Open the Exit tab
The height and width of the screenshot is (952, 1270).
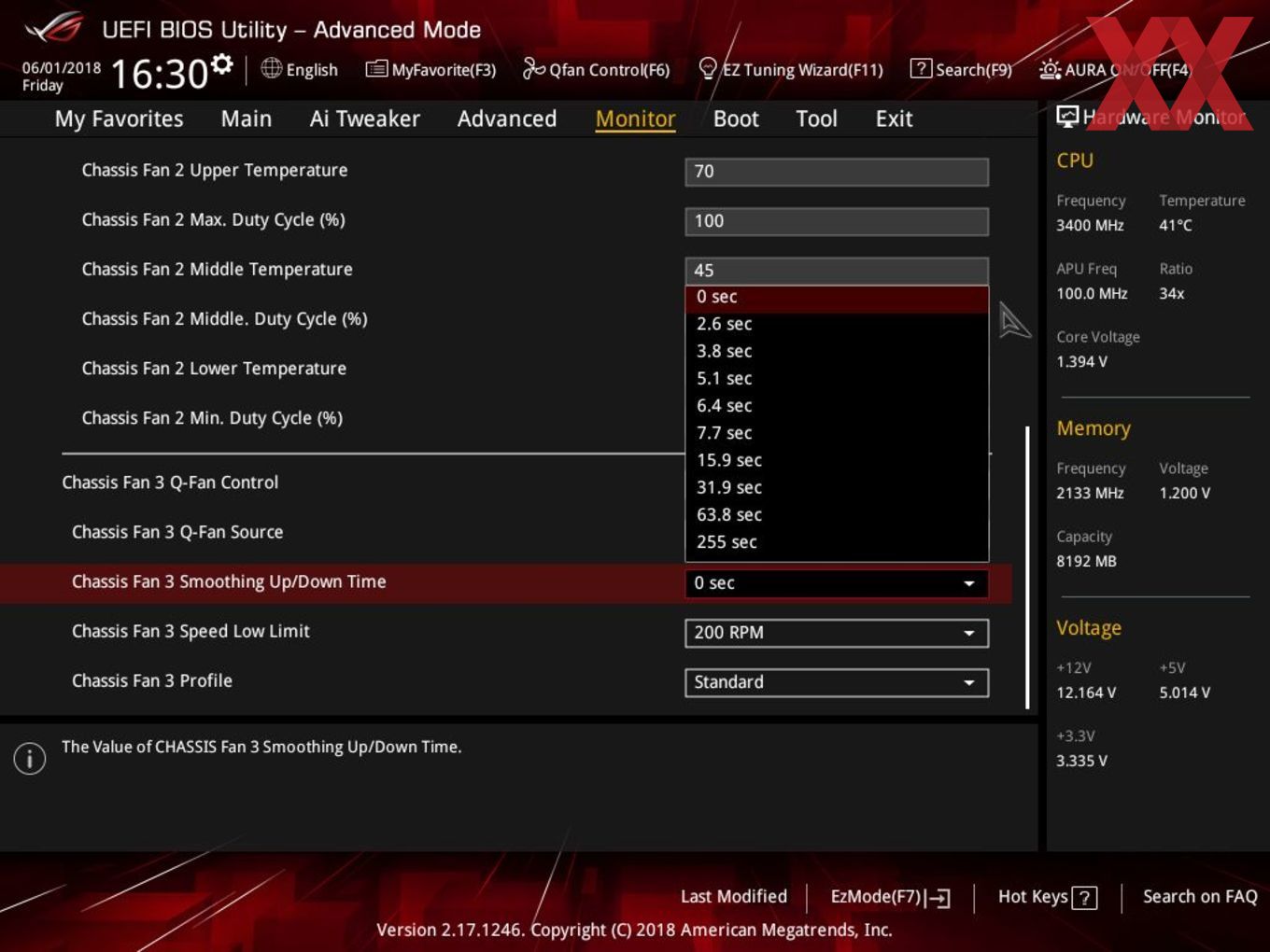(x=894, y=119)
